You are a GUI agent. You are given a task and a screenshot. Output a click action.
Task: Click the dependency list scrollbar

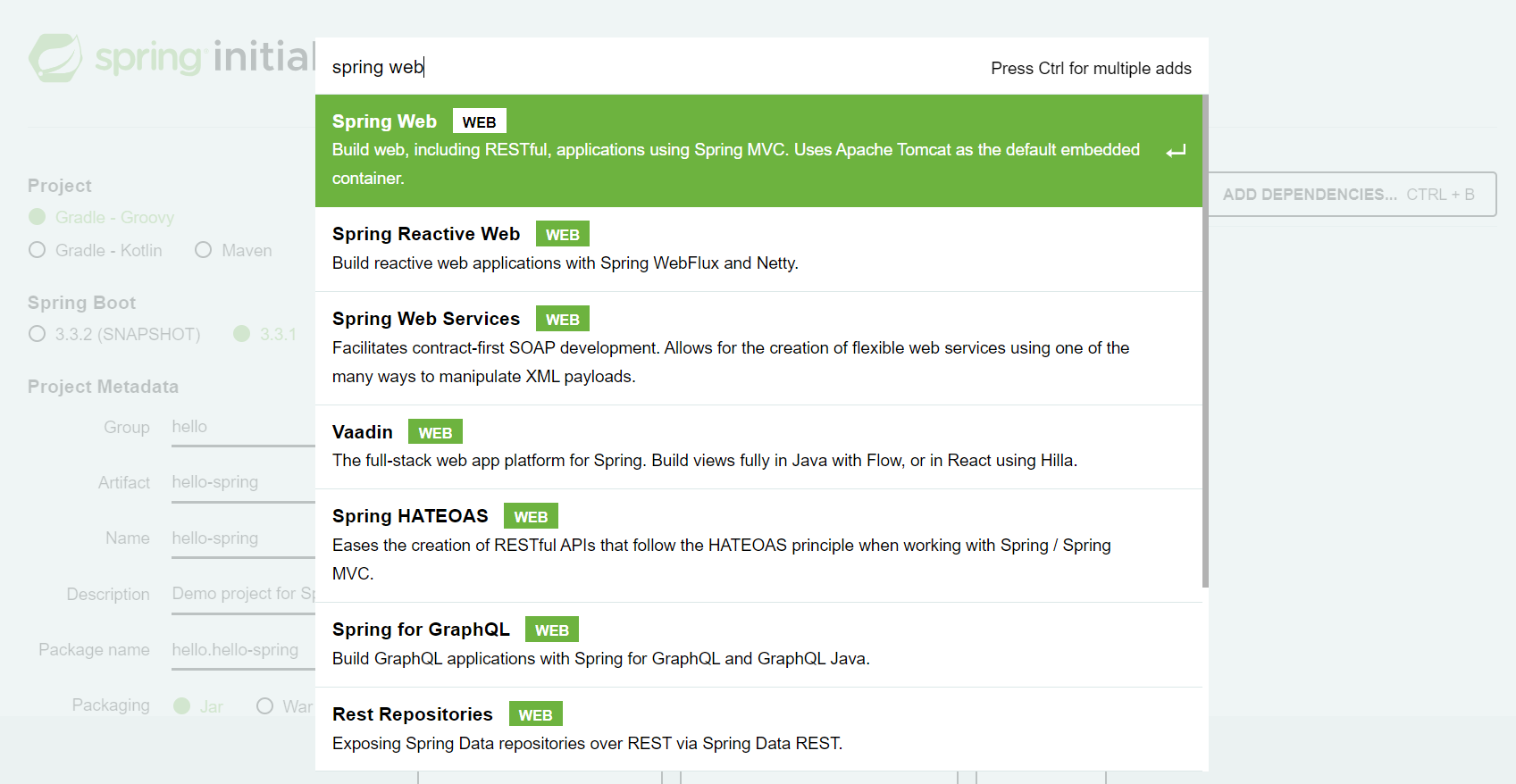[x=1205, y=341]
